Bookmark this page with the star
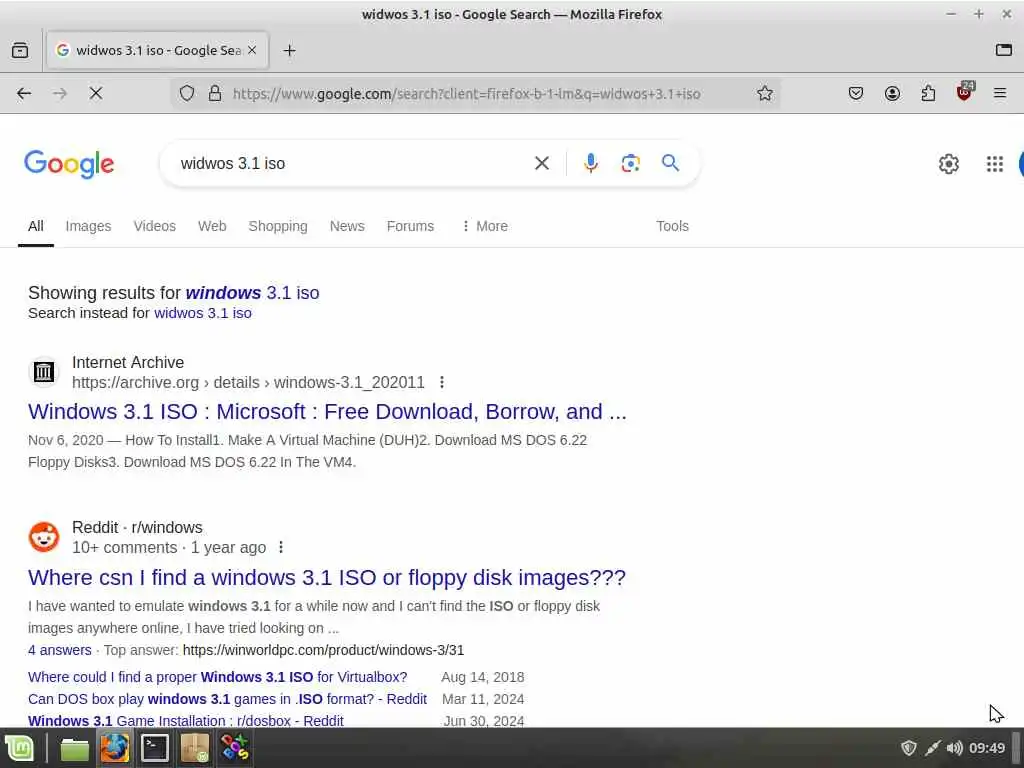The height and width of the screenshot is (768, 1024). pyautogui.click(x=765, y=93)
